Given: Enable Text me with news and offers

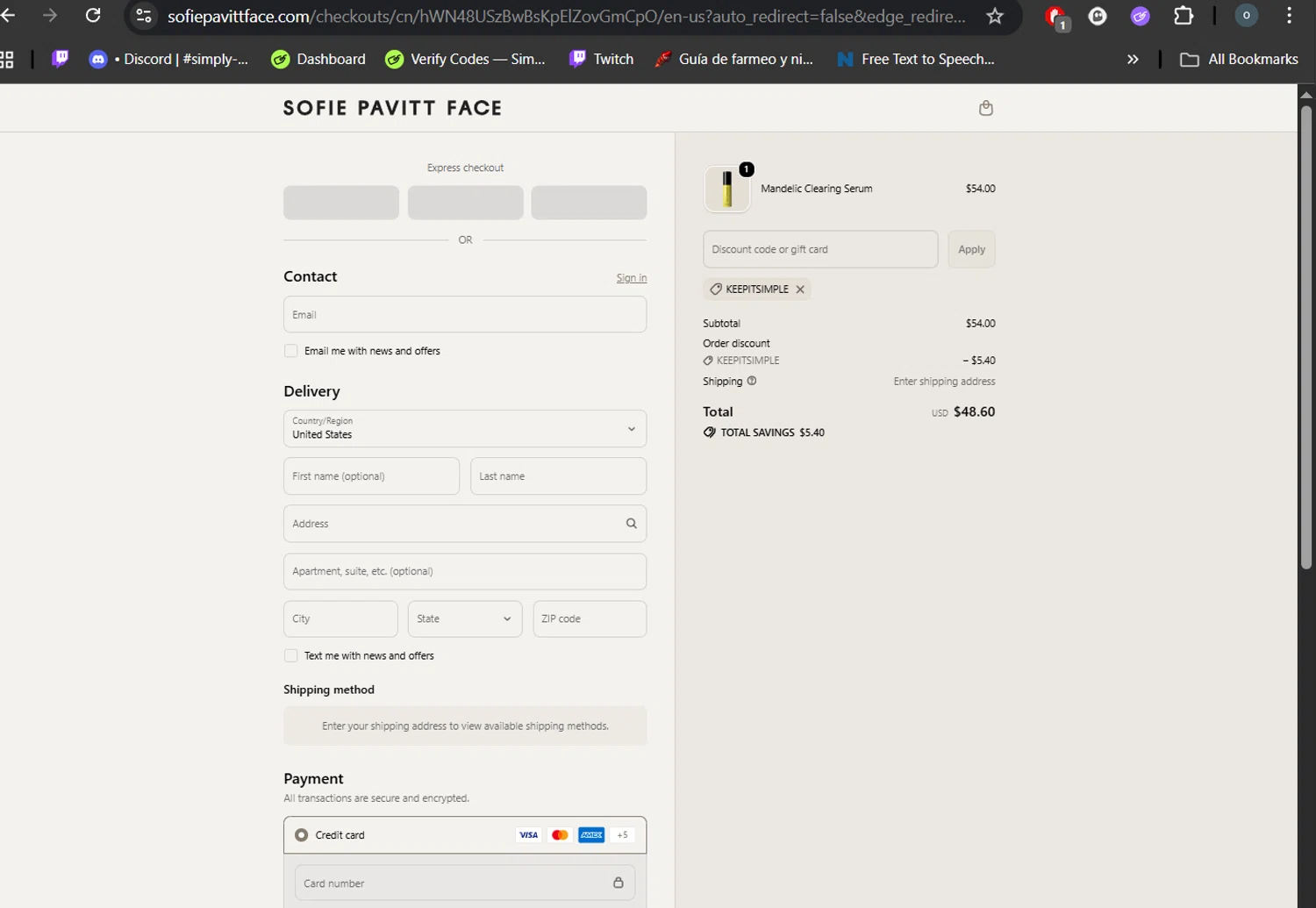Looking at the screenshot, I should [x=291, y=655].
